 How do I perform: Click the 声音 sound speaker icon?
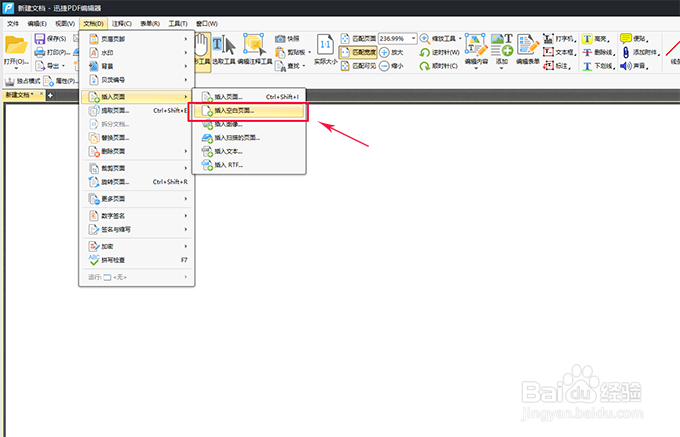coord(626,66)
